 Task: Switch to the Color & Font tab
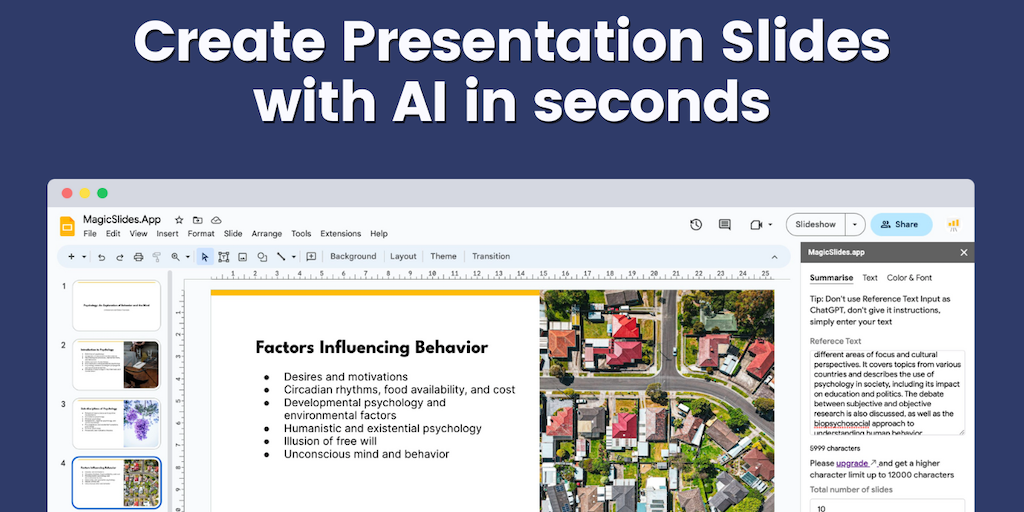[909, 278]
